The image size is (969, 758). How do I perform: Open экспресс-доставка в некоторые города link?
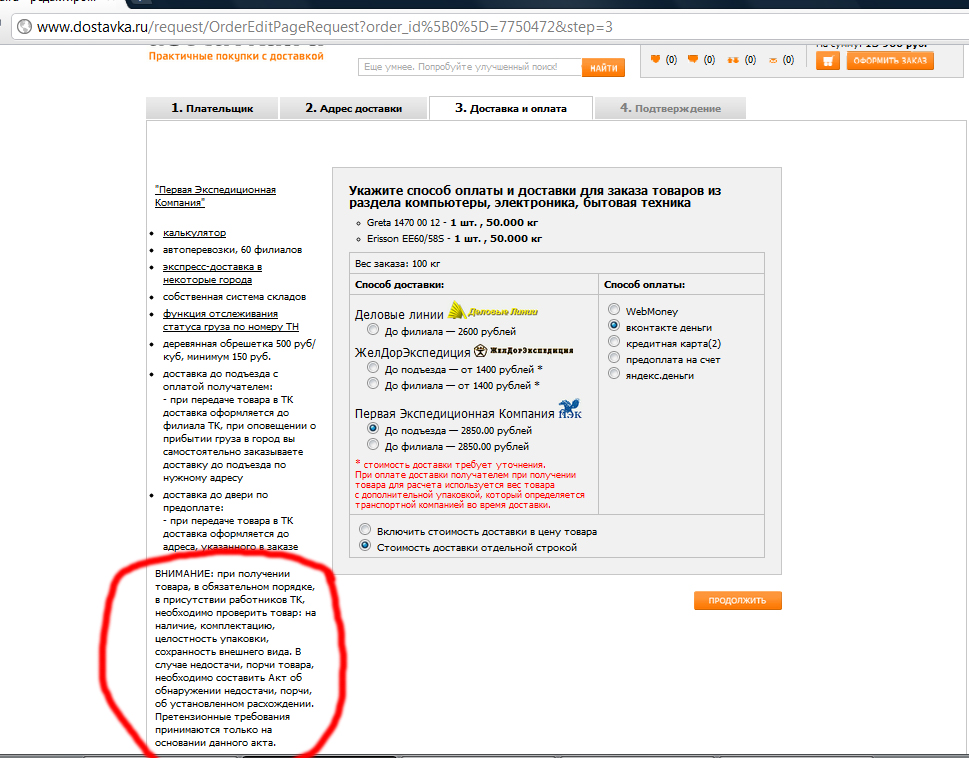pos(212,273)
